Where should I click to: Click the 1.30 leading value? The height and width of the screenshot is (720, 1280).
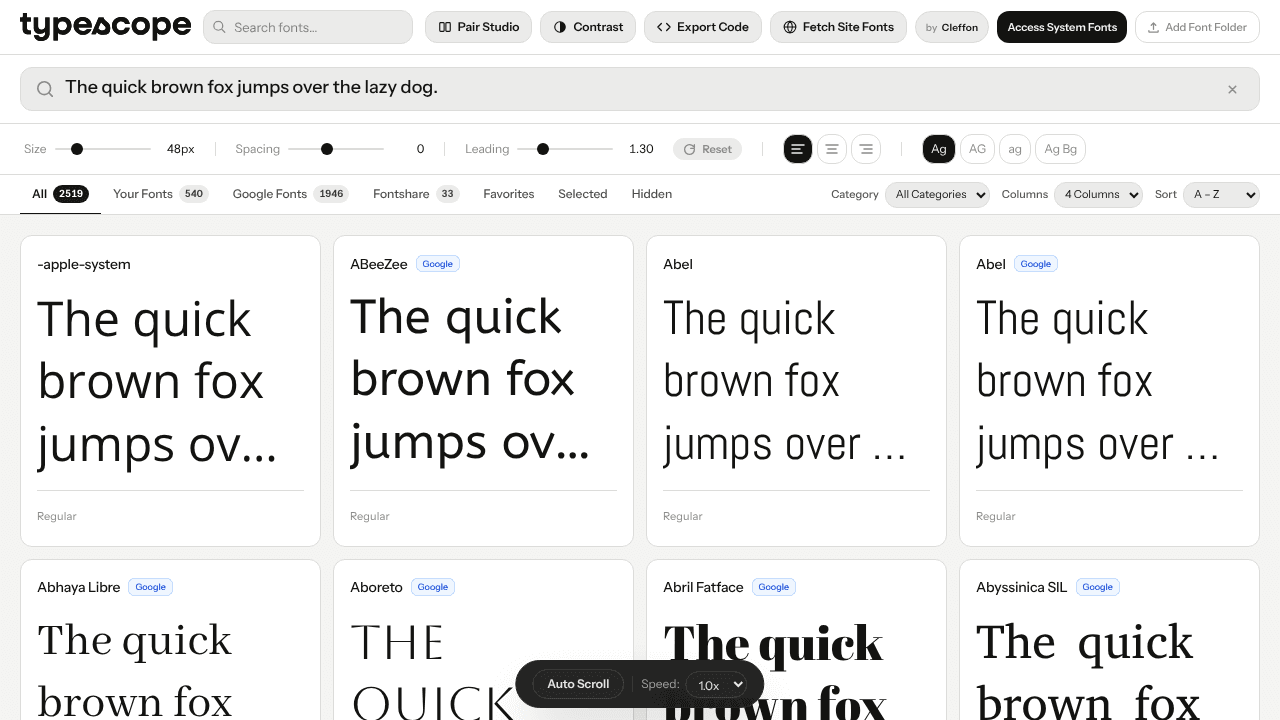pos(641,149)
